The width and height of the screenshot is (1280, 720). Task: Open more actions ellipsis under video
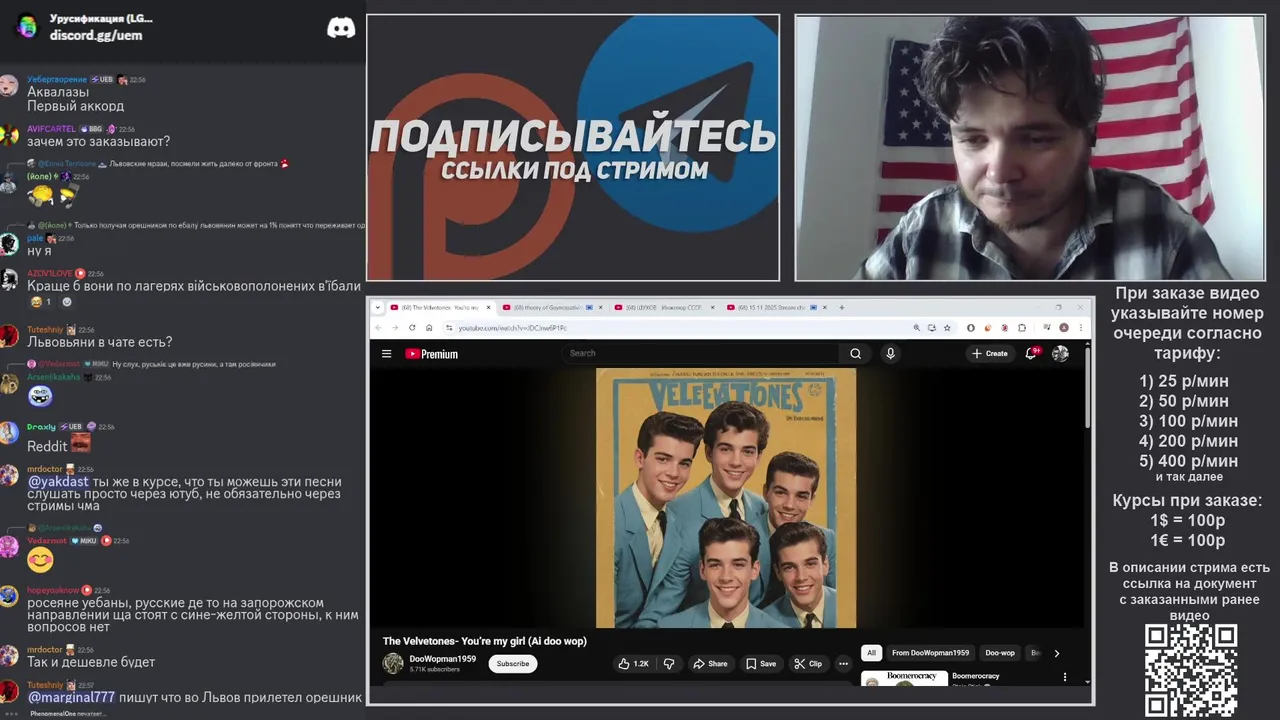pos(843,663)
